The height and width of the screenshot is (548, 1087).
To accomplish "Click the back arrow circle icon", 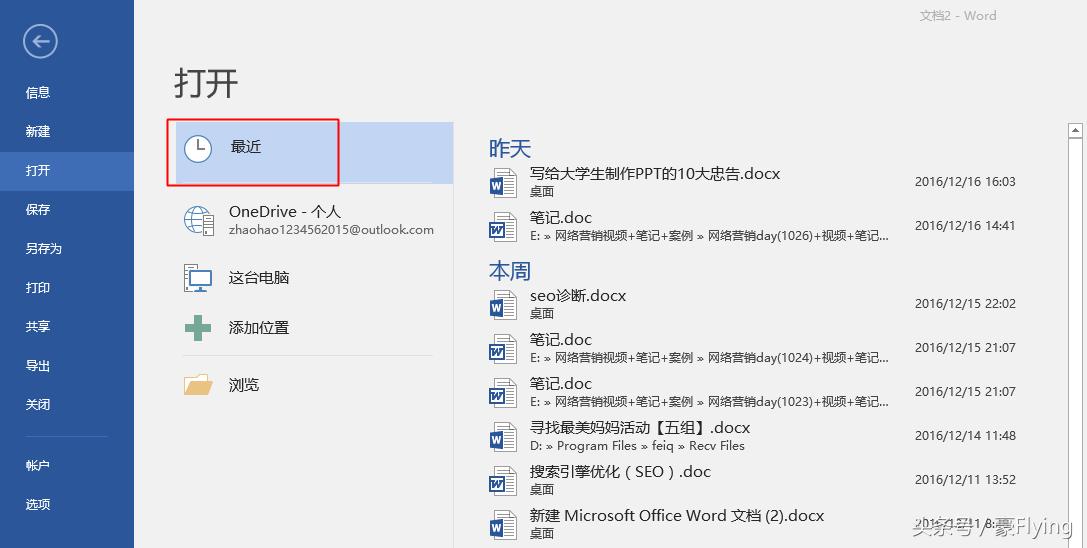I will click(40, 42).
